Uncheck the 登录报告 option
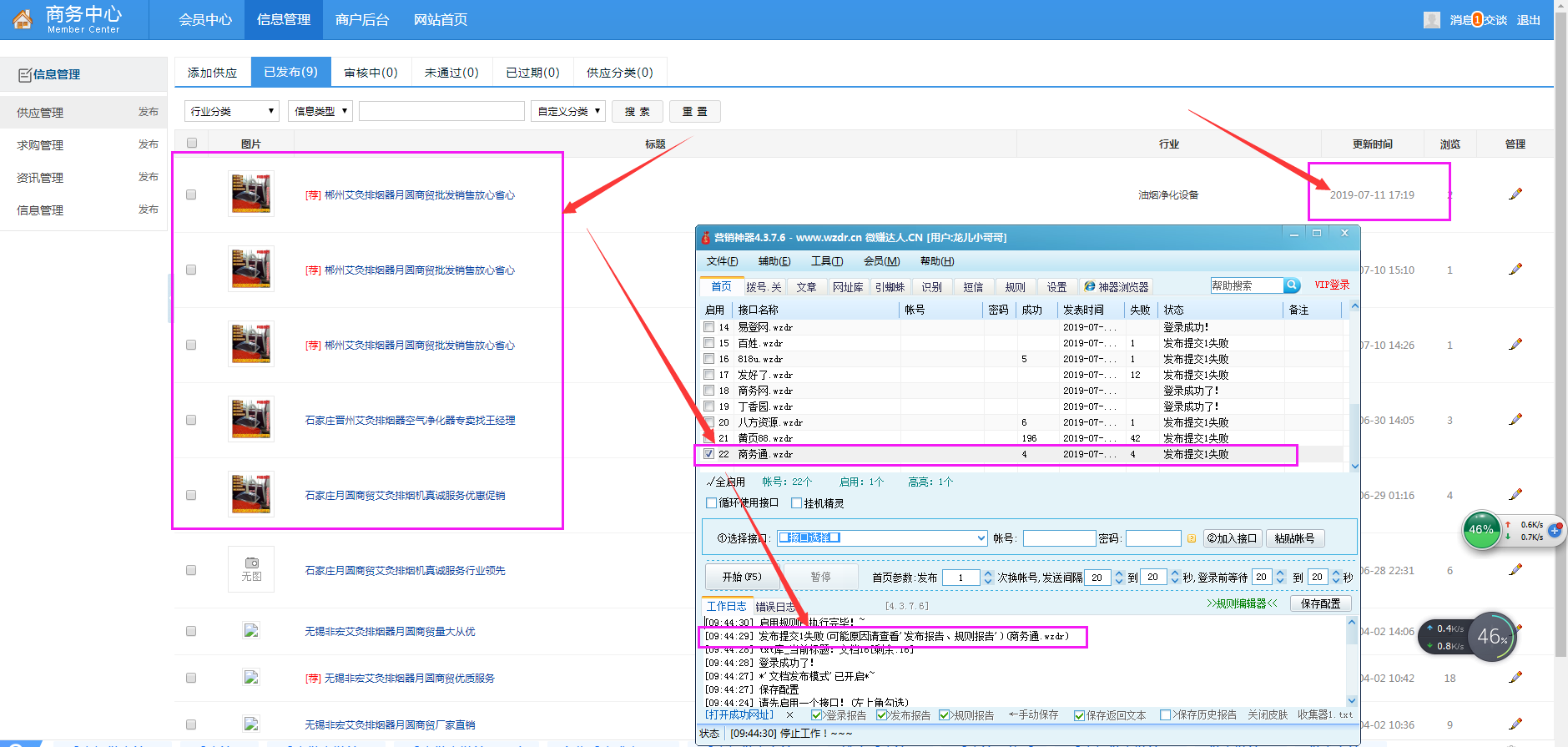Viewport: 1568px width, 747px height. pyautogui.click(x=817, y=715)
